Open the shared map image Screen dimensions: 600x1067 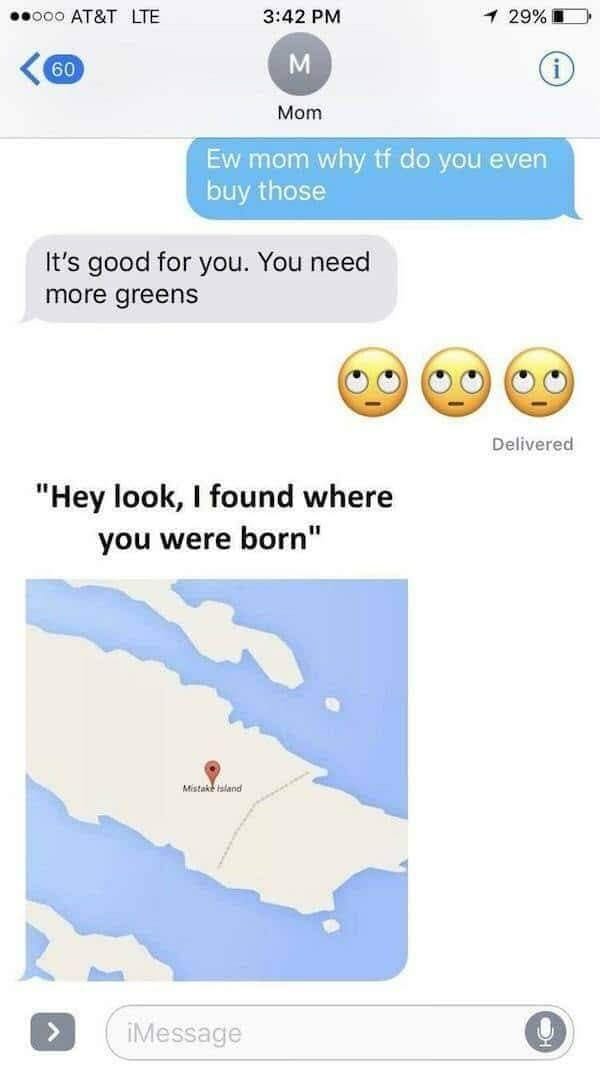[216, 780]
